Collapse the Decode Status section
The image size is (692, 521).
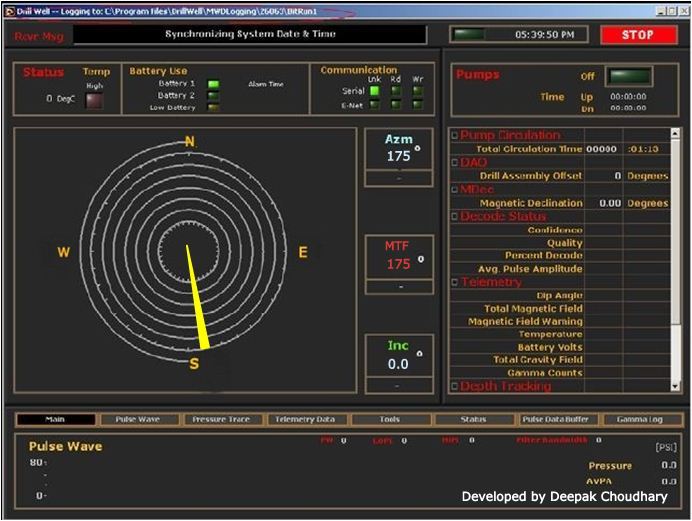[x=455, y=216]
